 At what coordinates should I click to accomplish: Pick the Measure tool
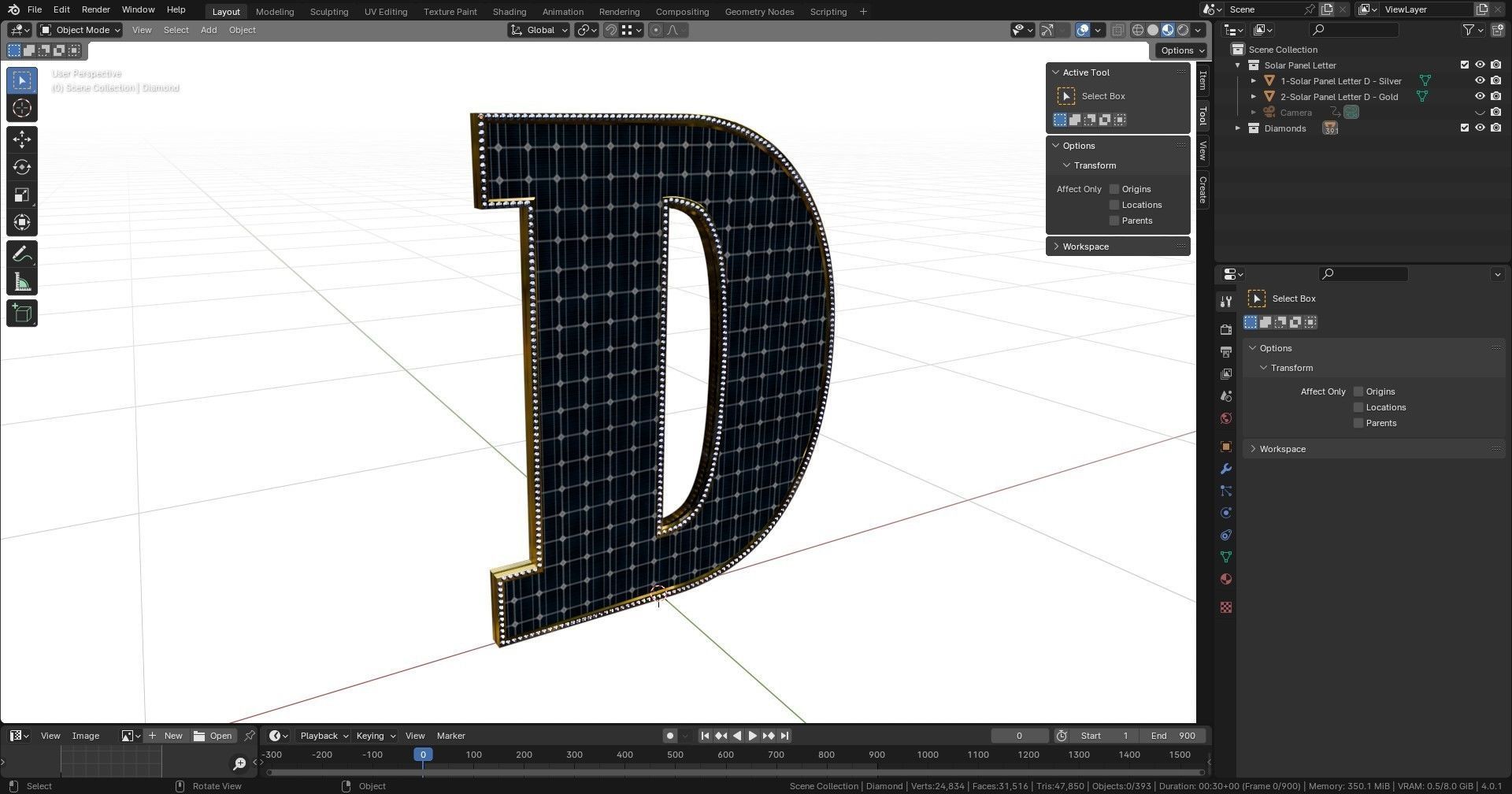tap(22, 281)
